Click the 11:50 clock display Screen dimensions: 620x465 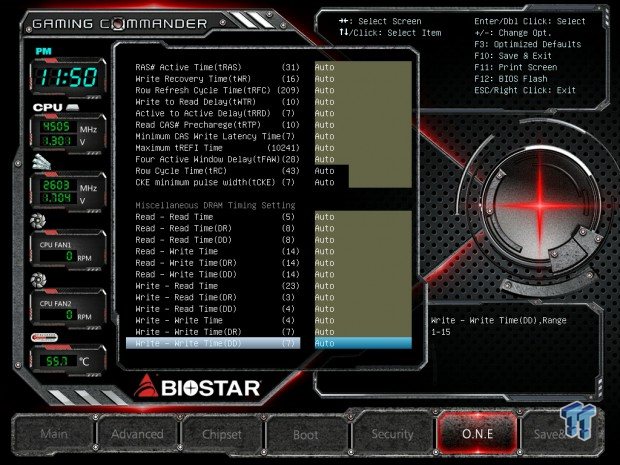pos(68,77)
